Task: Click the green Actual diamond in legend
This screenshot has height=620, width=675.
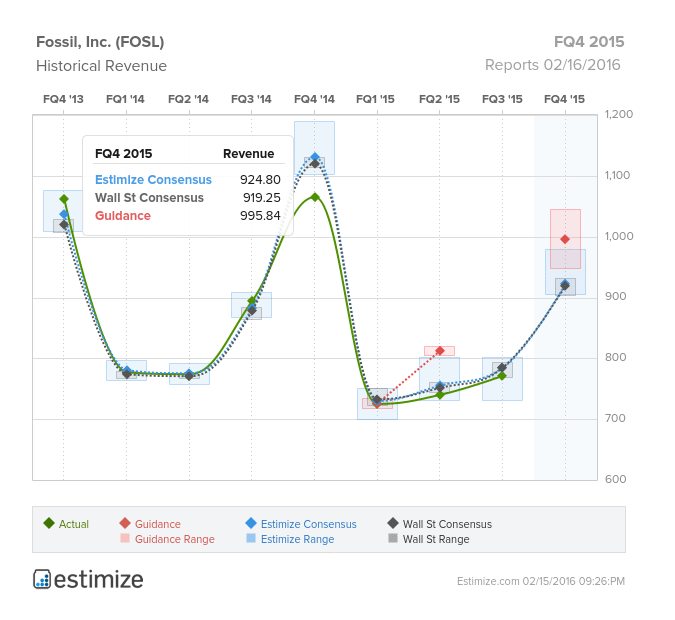Action: coord(49,523)
